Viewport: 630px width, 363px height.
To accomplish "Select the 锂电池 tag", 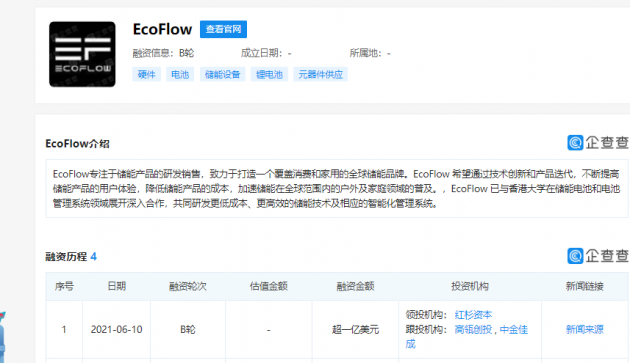I will click(269, 74).
